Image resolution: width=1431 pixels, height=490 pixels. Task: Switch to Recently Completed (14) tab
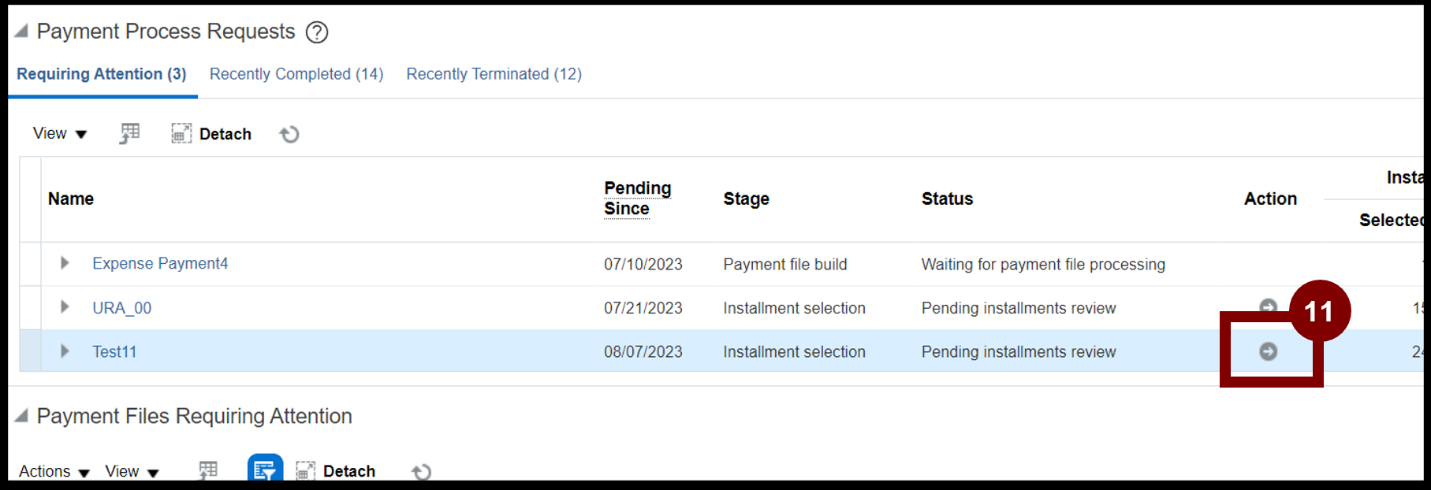pyautogui.click(x=296, y=74)
